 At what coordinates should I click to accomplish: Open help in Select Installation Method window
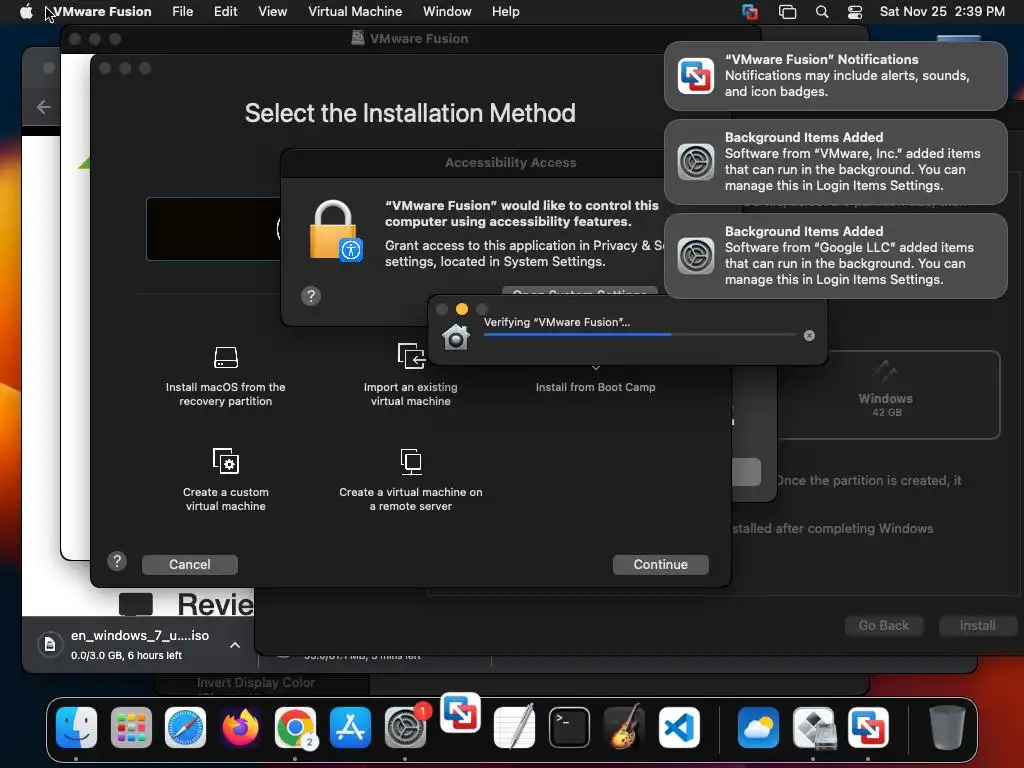click(117, 561)
